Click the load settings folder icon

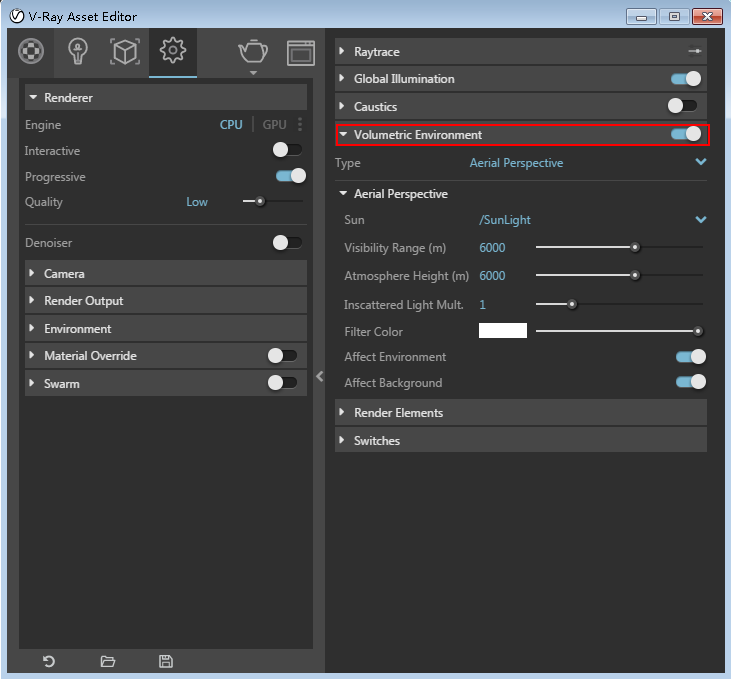point(108,661)
